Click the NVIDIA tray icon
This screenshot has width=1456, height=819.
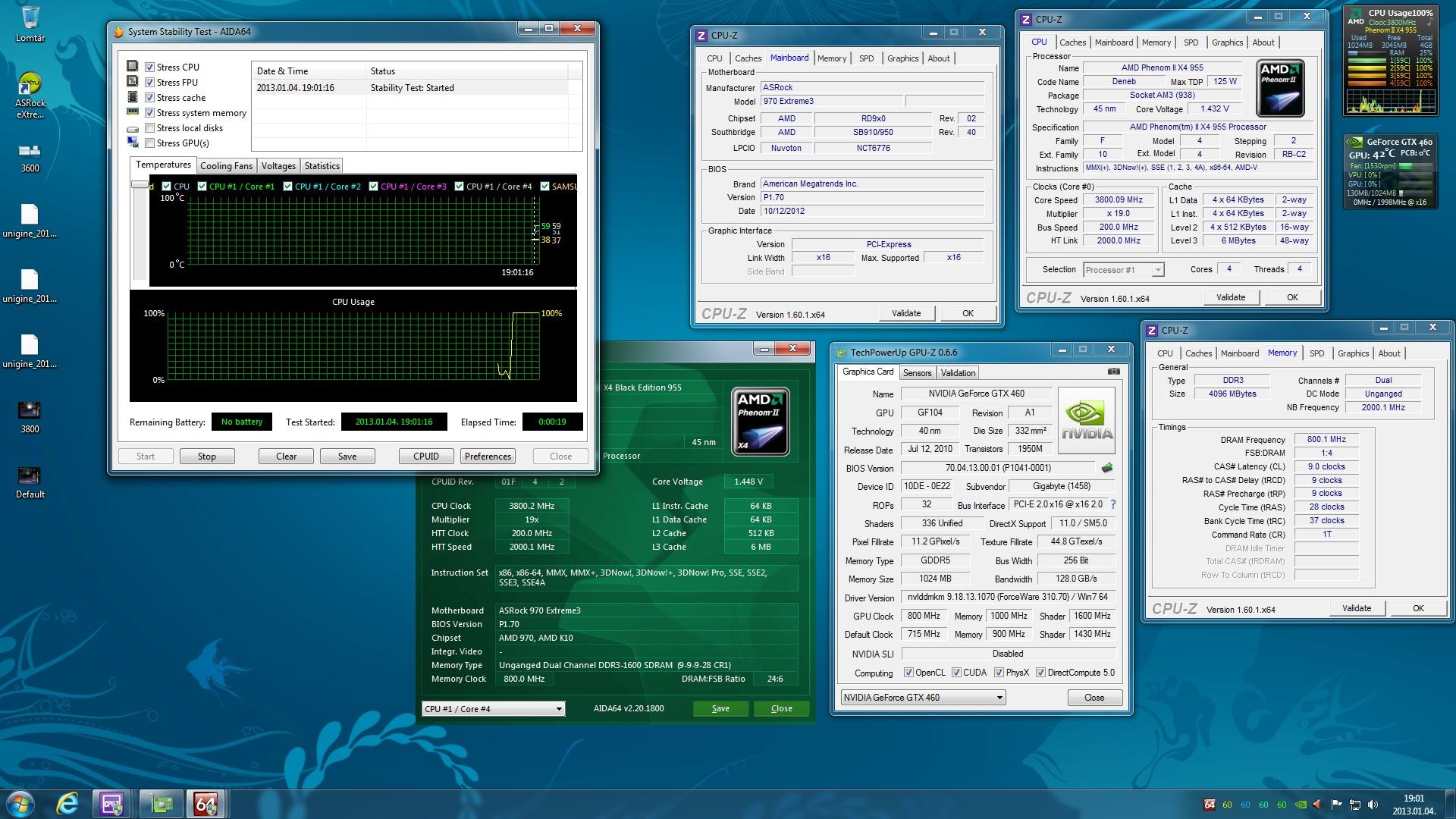[x=1301, y=805]
